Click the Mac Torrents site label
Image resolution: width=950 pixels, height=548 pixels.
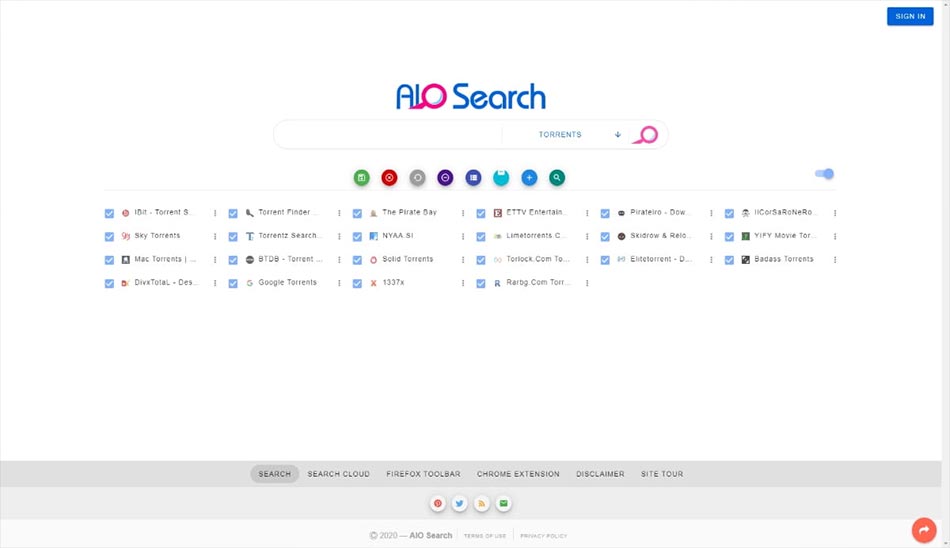coord(165,259)
